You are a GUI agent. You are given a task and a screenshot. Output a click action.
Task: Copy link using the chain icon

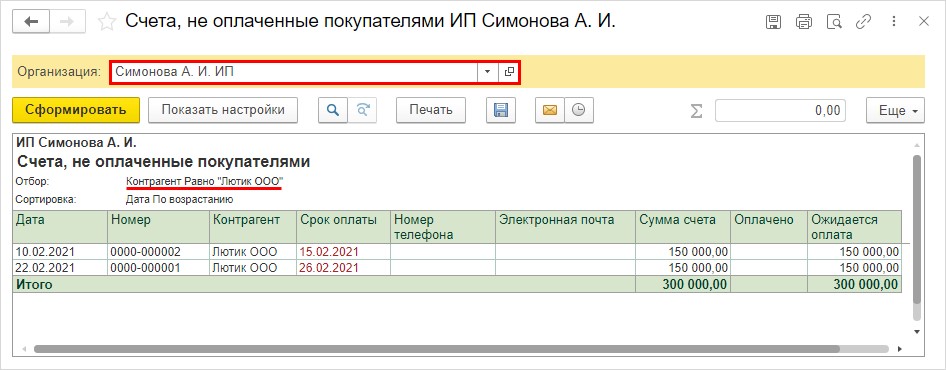(x=864, y=22)
